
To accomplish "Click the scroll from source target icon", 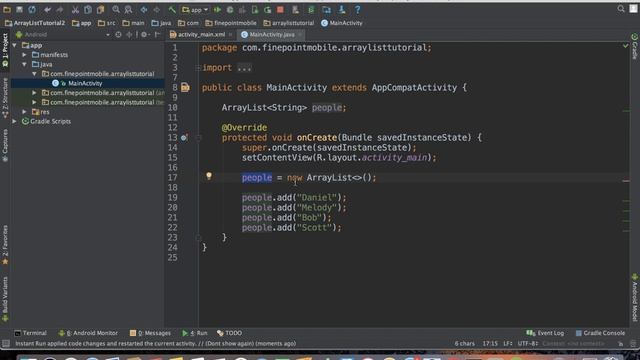I will pos(118,35).
